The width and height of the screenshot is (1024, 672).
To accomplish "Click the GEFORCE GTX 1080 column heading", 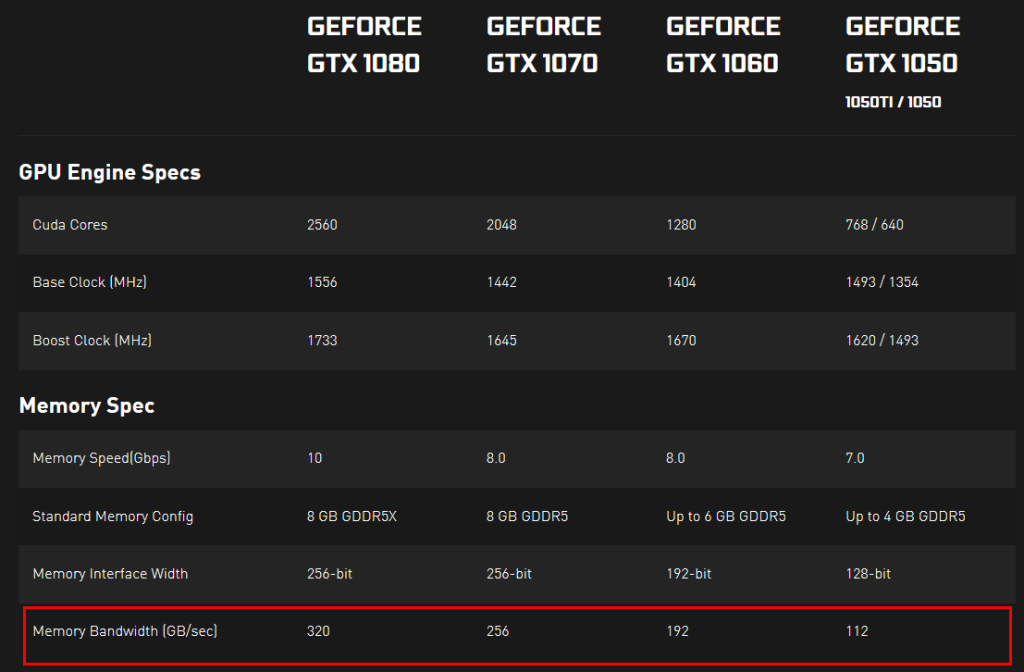I will coord(364,44).
